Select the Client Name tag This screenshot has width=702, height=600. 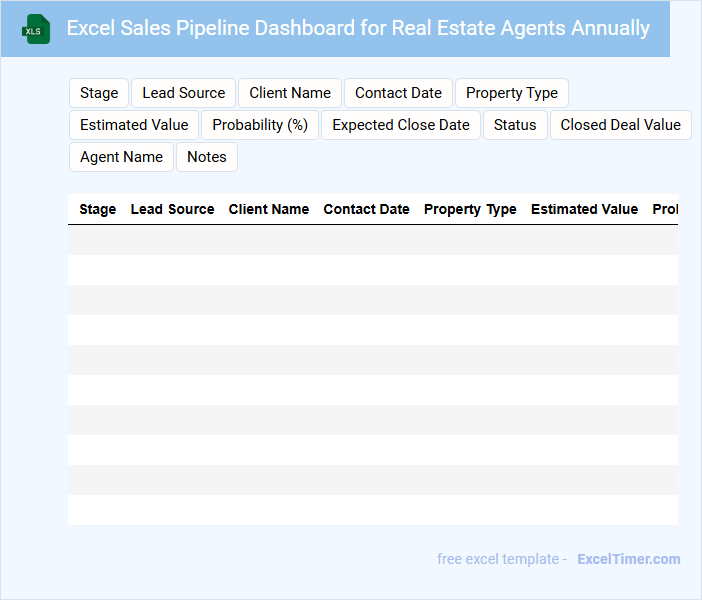point(290,93)
